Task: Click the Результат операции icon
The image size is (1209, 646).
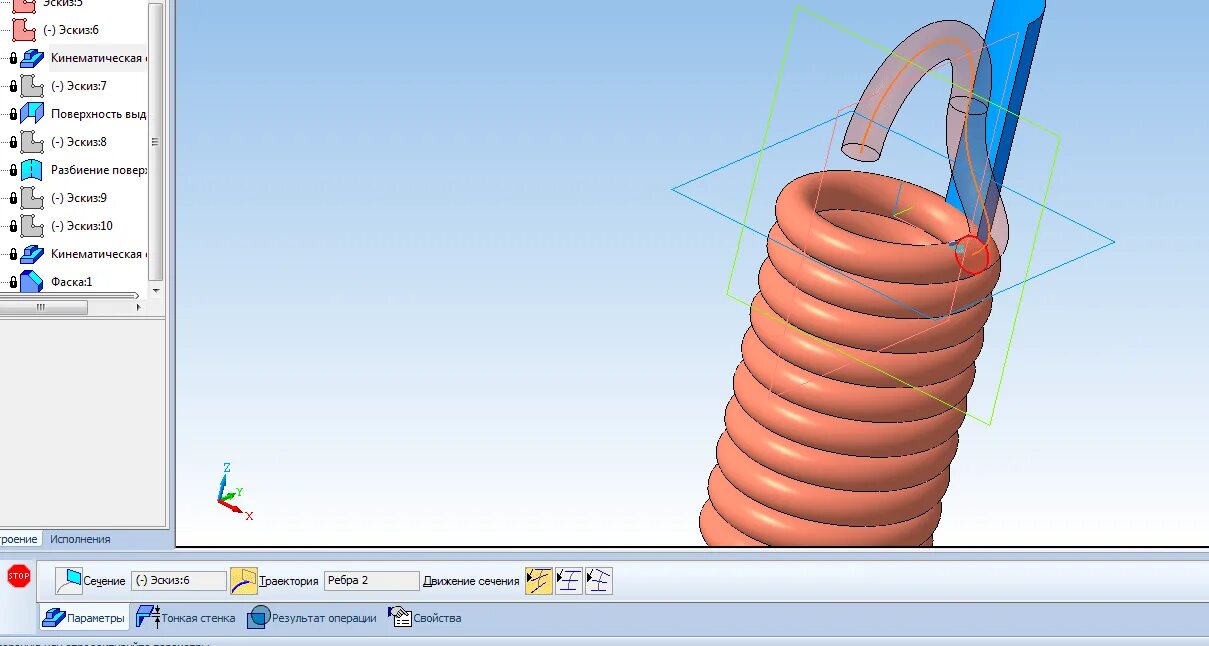Action: click(x=259, y=617)
